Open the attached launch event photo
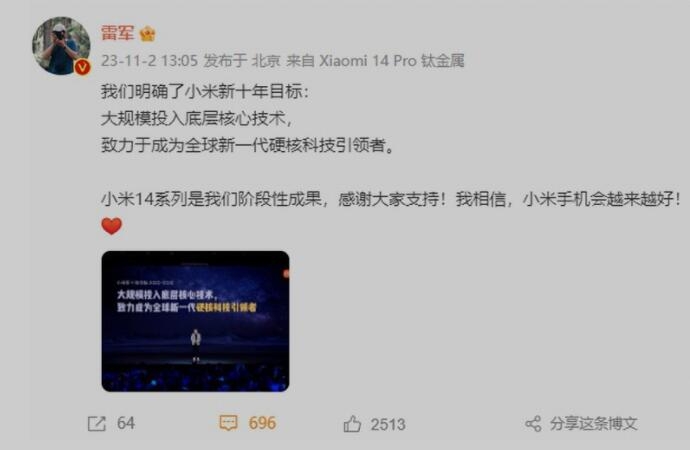690x450 pixels. pos(195,321)
